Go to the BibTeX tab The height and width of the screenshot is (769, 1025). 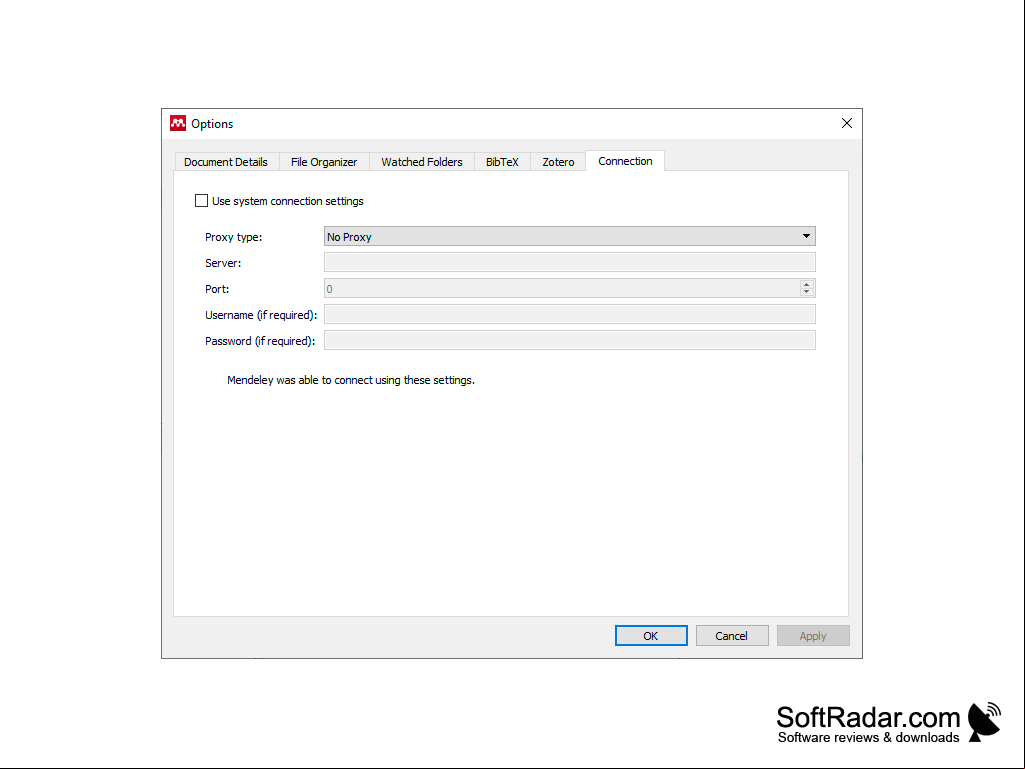coord(502,162)
